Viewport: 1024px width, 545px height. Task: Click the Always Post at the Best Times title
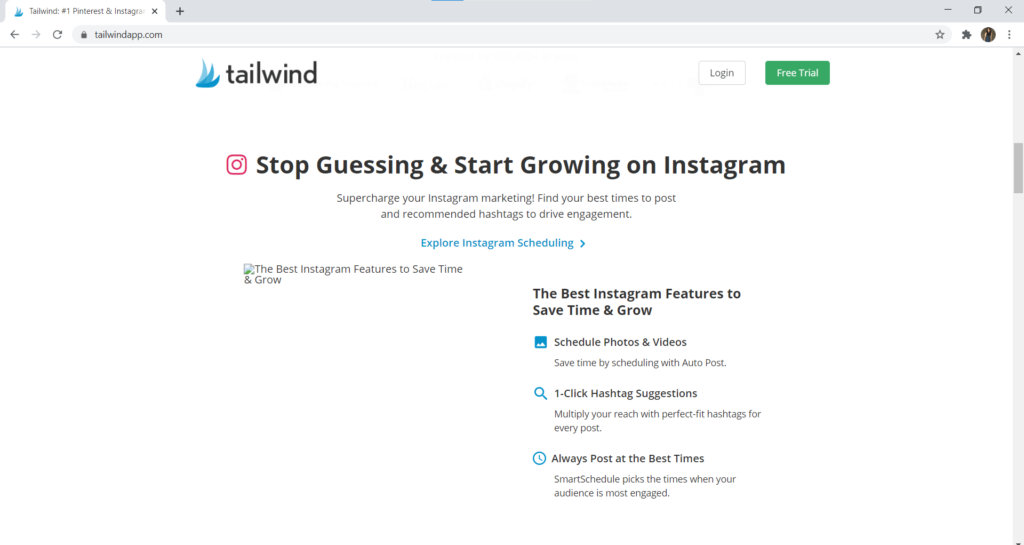coord(628,458)
